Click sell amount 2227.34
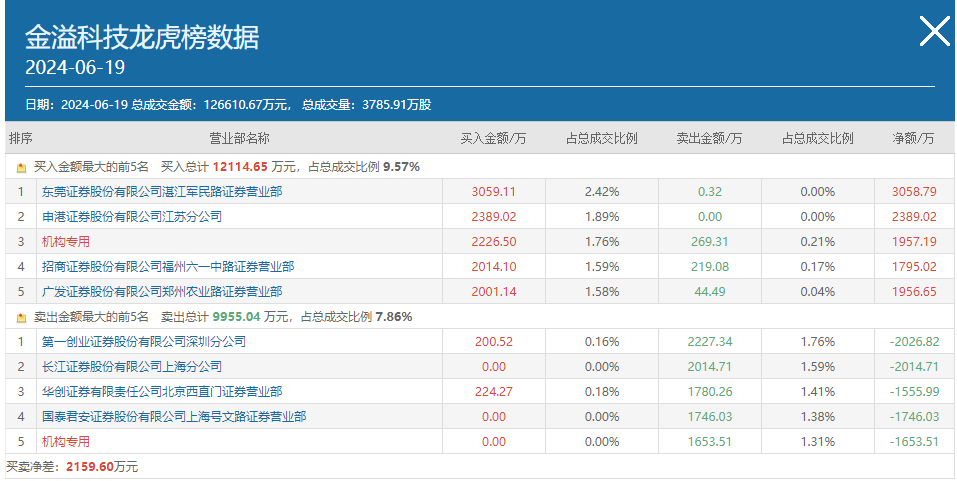Image resolution: width=957 pixels, height=481 pixels. (x=710, y=341)
